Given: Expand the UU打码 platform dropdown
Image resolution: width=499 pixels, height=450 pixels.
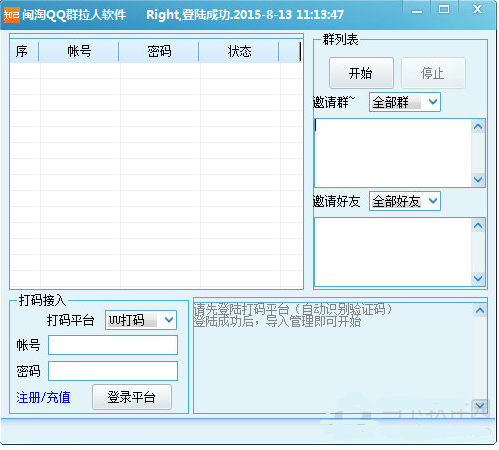Looking at the screenshot, I should tap(141, 320).
